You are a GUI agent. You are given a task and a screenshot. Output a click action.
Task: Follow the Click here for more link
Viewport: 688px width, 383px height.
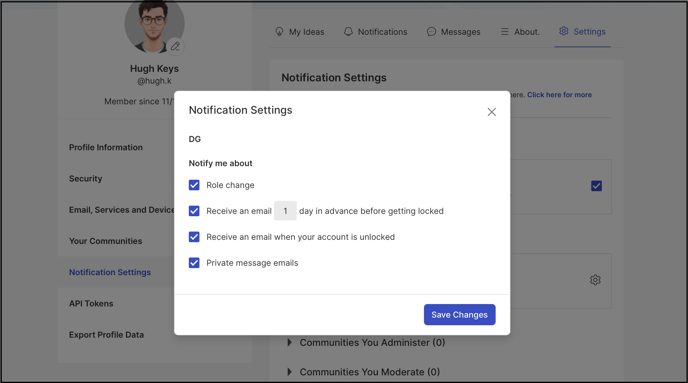coord(559,95)
